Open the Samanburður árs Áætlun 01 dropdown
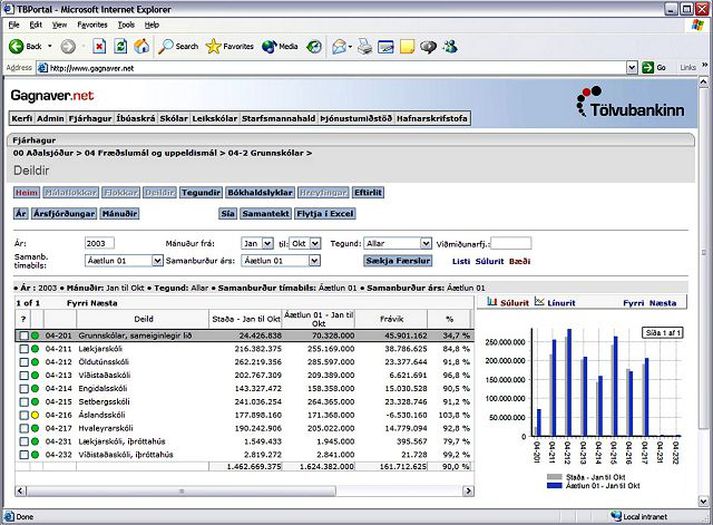The width and height of the screenshot is (713, 525). [x=314, y=261]
